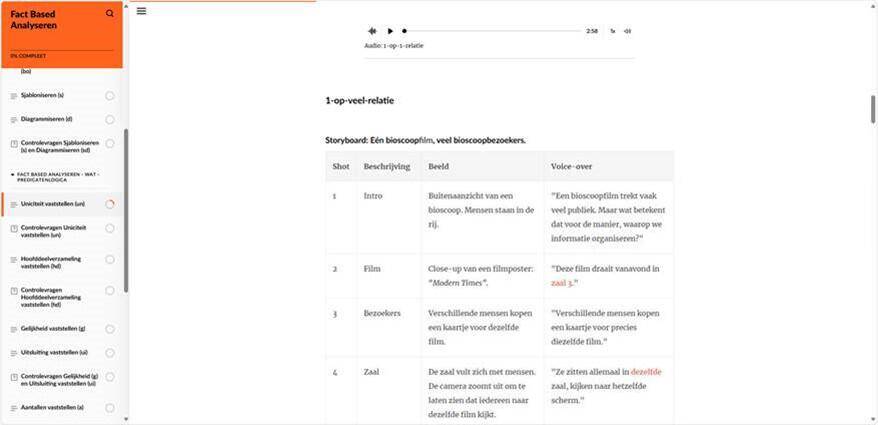Viewport: 878px width, 425px height.
Task: Toggle the hamburger menu icon
Action: (141, 11)
